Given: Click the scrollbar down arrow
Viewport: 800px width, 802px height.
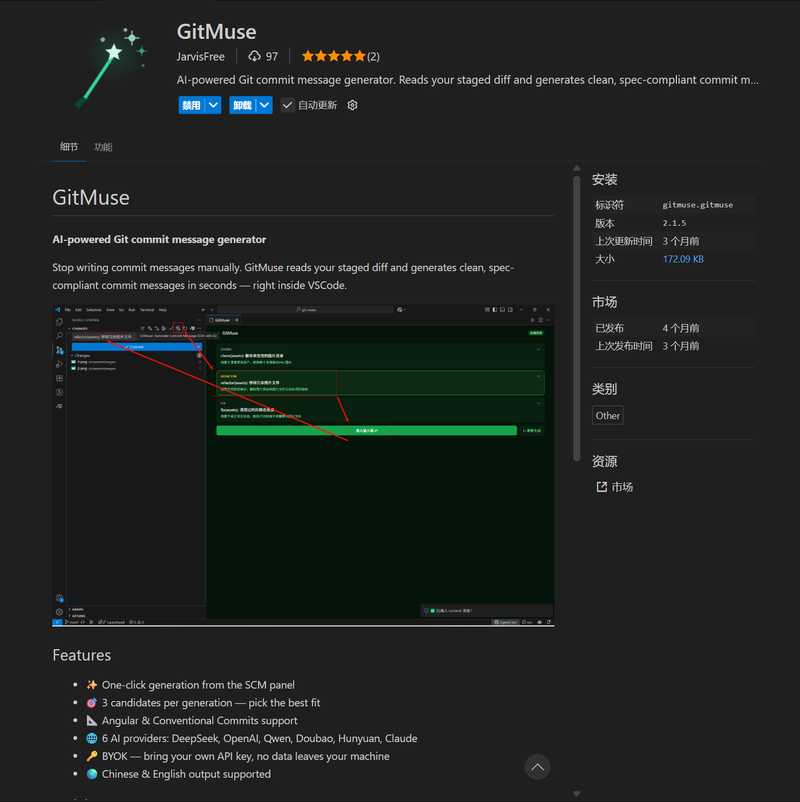Looking at the screenshot, I should pyautogui.click(x=576, y=794).
